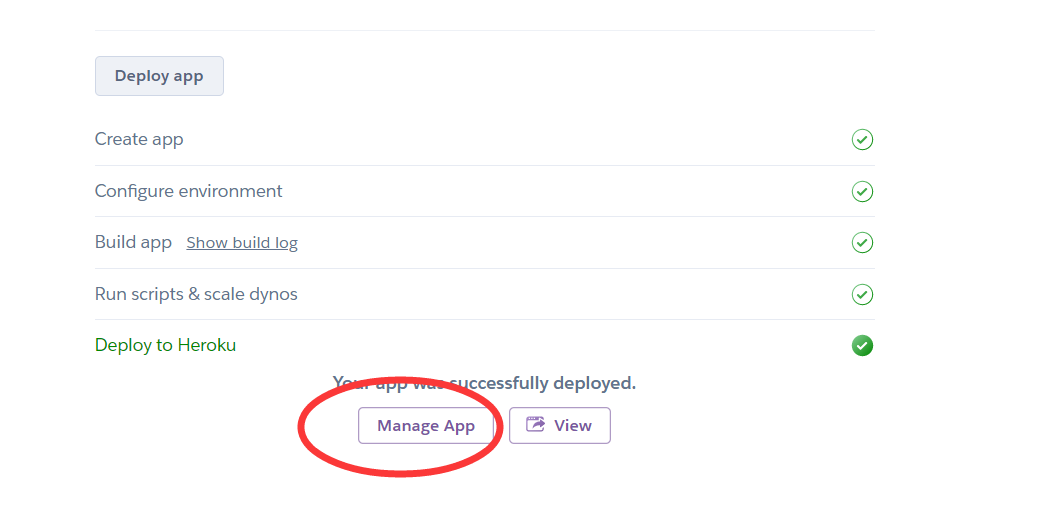
Task: Open Manage App for the deployed app
Action: (426, 425)
